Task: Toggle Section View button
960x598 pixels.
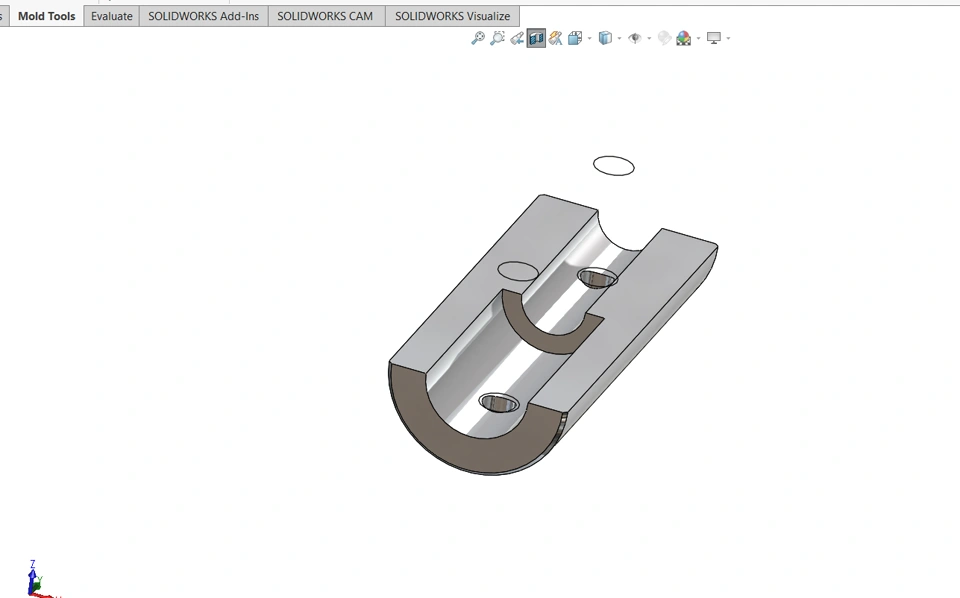Action: point(536,39)
